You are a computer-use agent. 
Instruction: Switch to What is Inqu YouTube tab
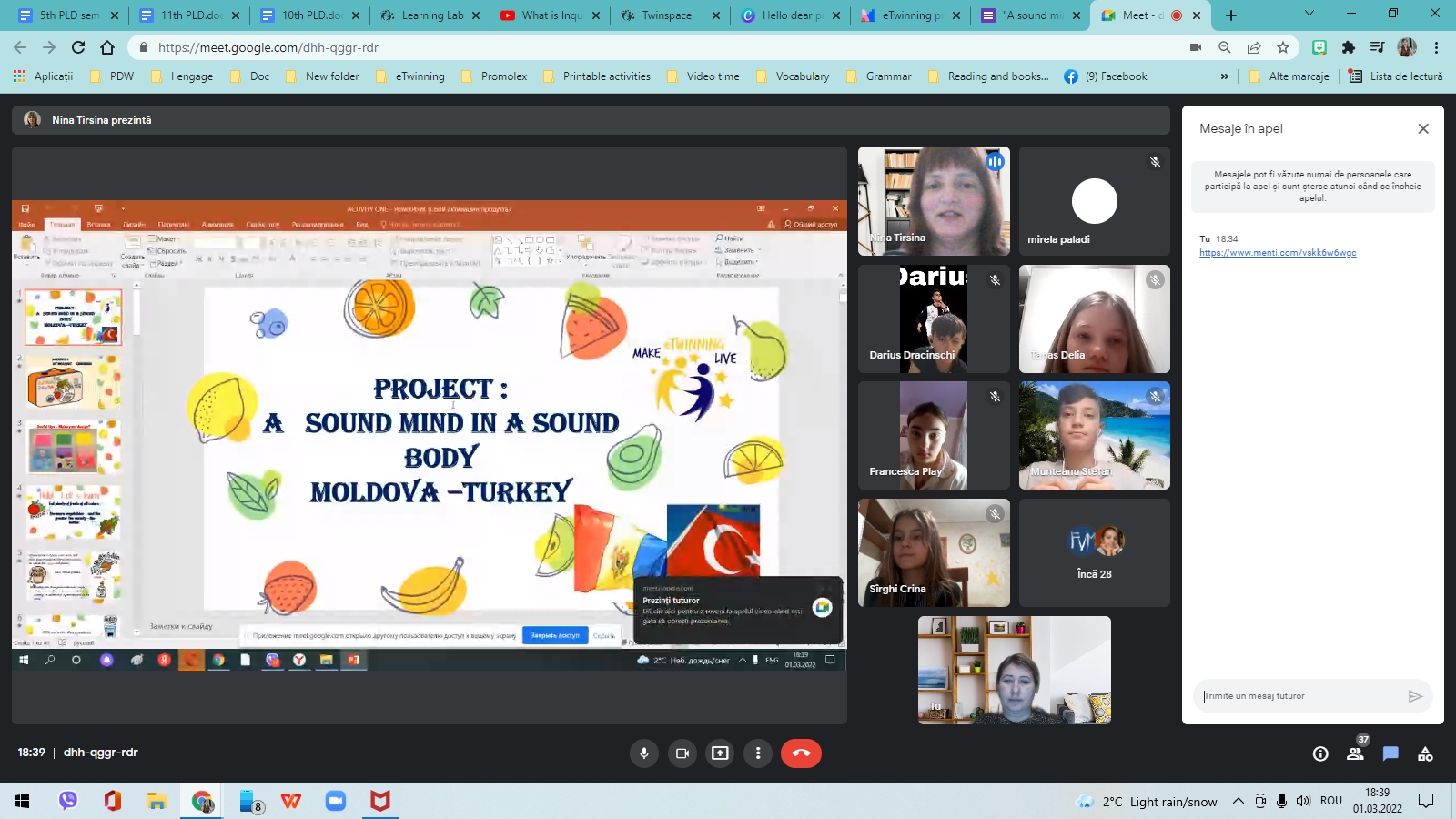pyautogui.click(x=551, y=15)
